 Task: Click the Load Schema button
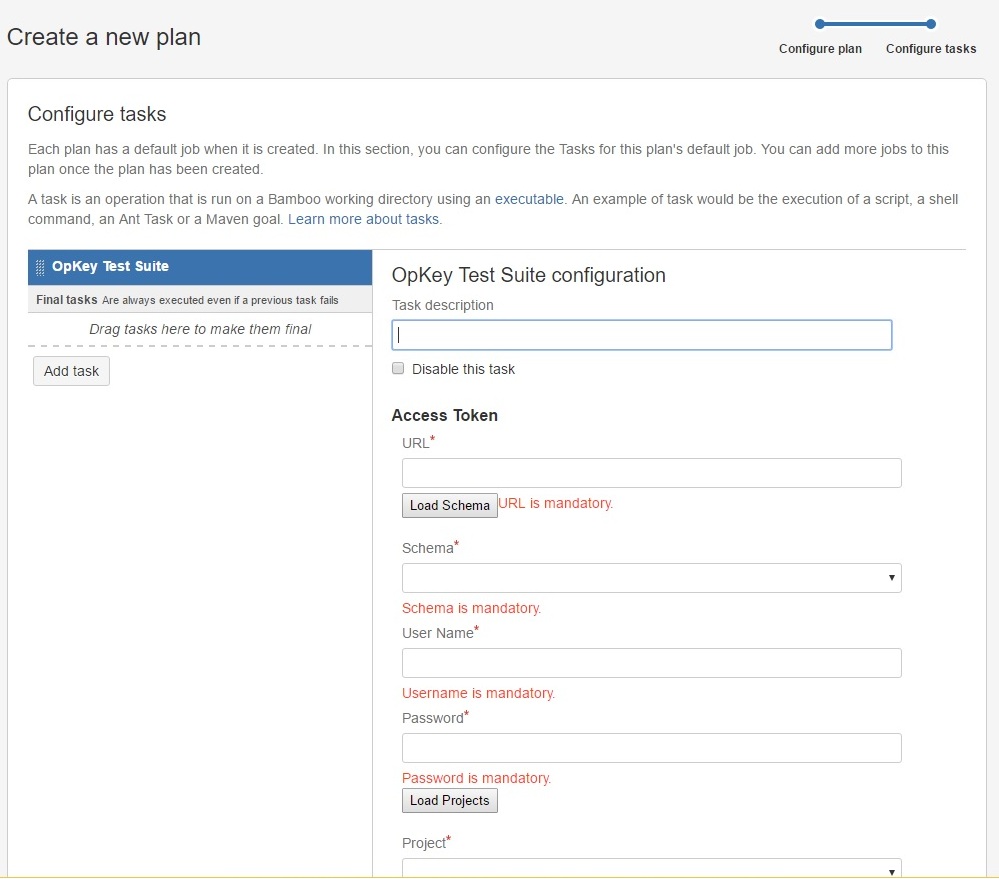coord(450,505)
